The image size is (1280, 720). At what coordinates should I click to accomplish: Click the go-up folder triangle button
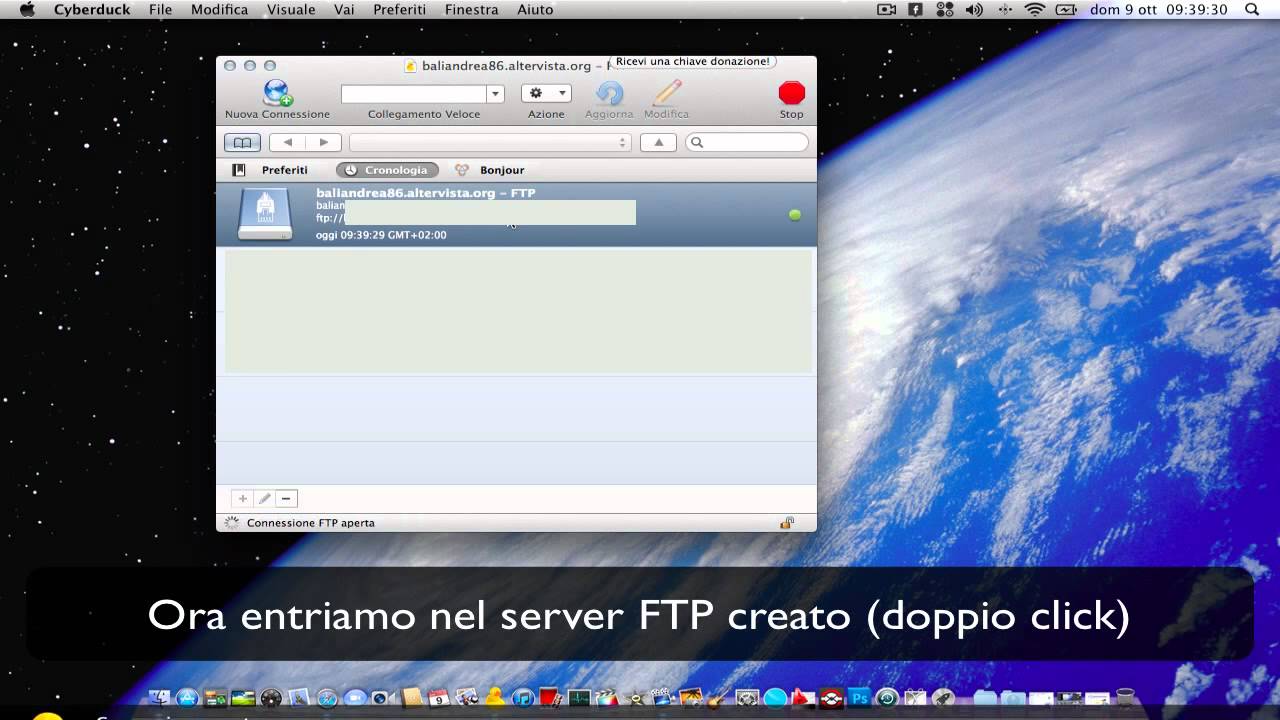coord(658,143)
